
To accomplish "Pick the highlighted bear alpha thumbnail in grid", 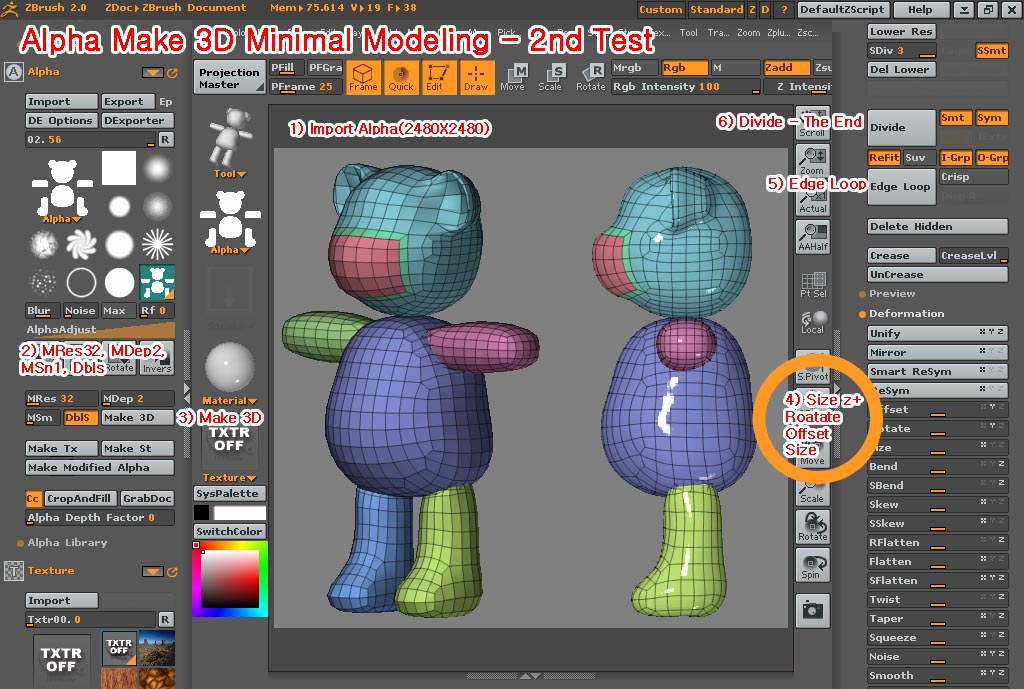I will (x=157, y=282).
